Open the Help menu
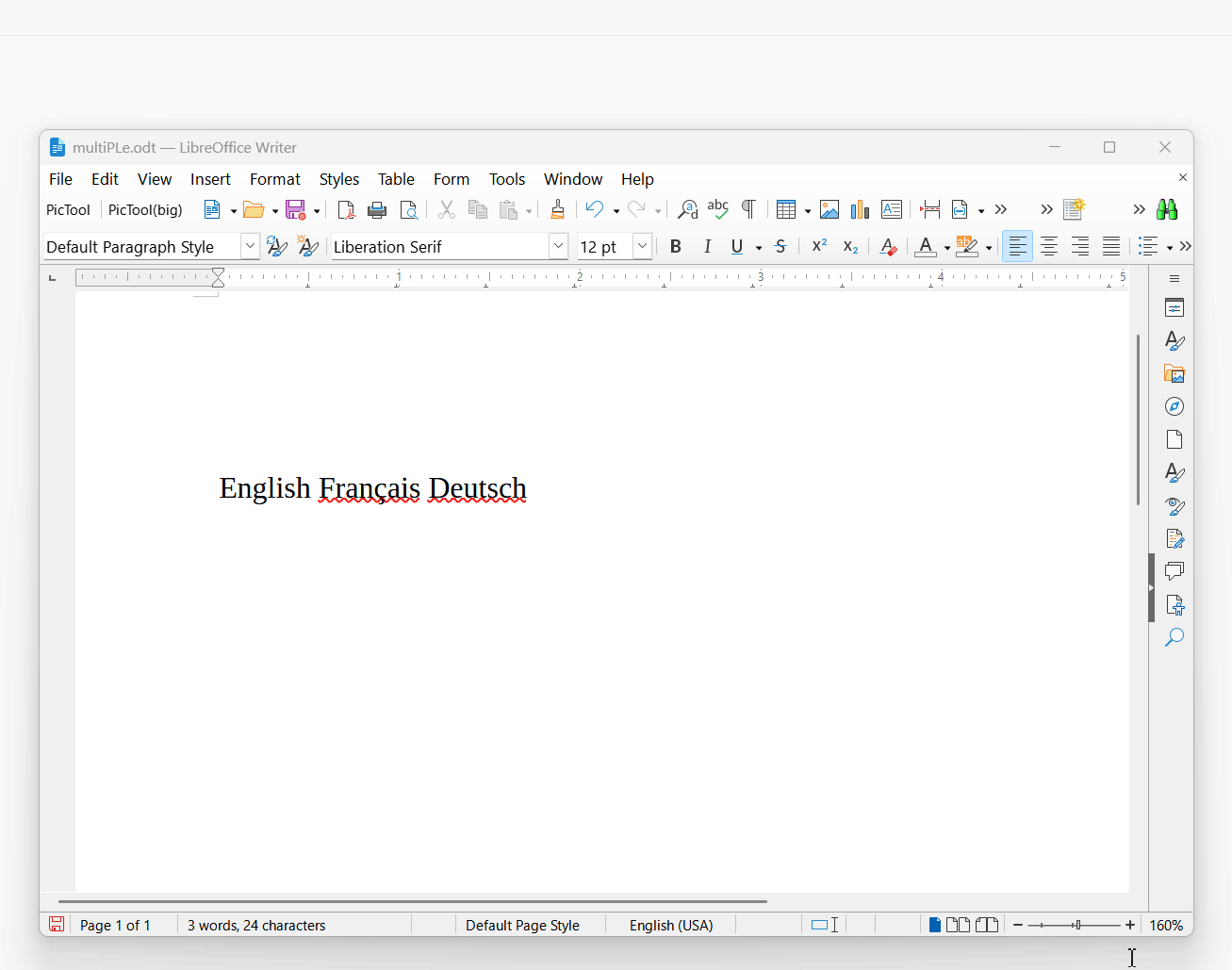Image resolution: width=1232 pixels, height=970 pixels. click(637, 179)
